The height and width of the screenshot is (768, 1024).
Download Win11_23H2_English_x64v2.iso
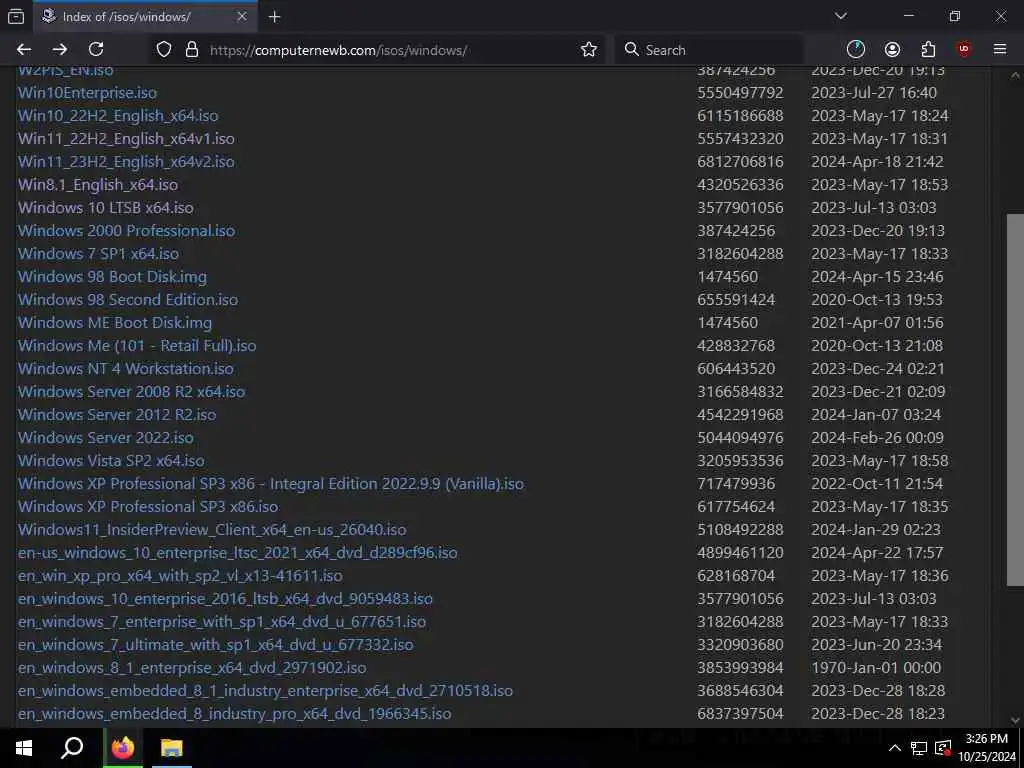coord(126,161)
